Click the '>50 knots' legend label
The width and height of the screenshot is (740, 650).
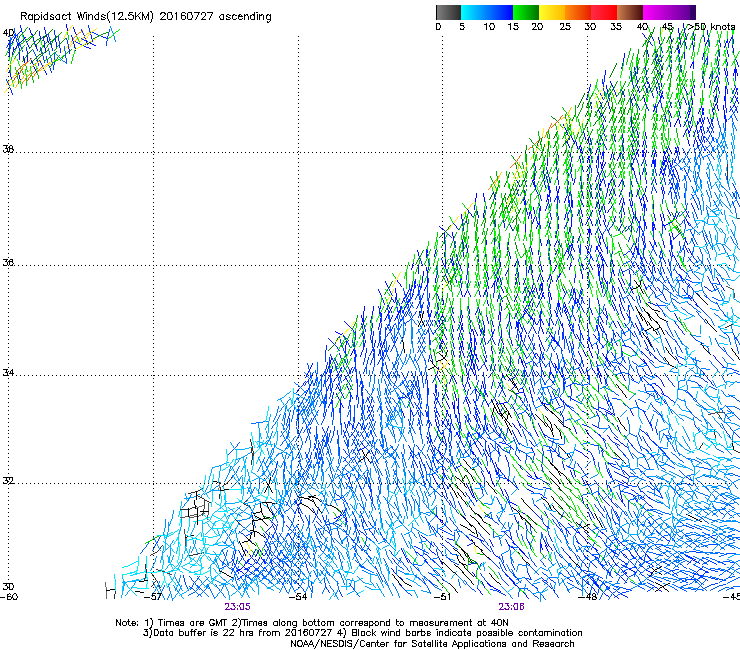[711, 27]
